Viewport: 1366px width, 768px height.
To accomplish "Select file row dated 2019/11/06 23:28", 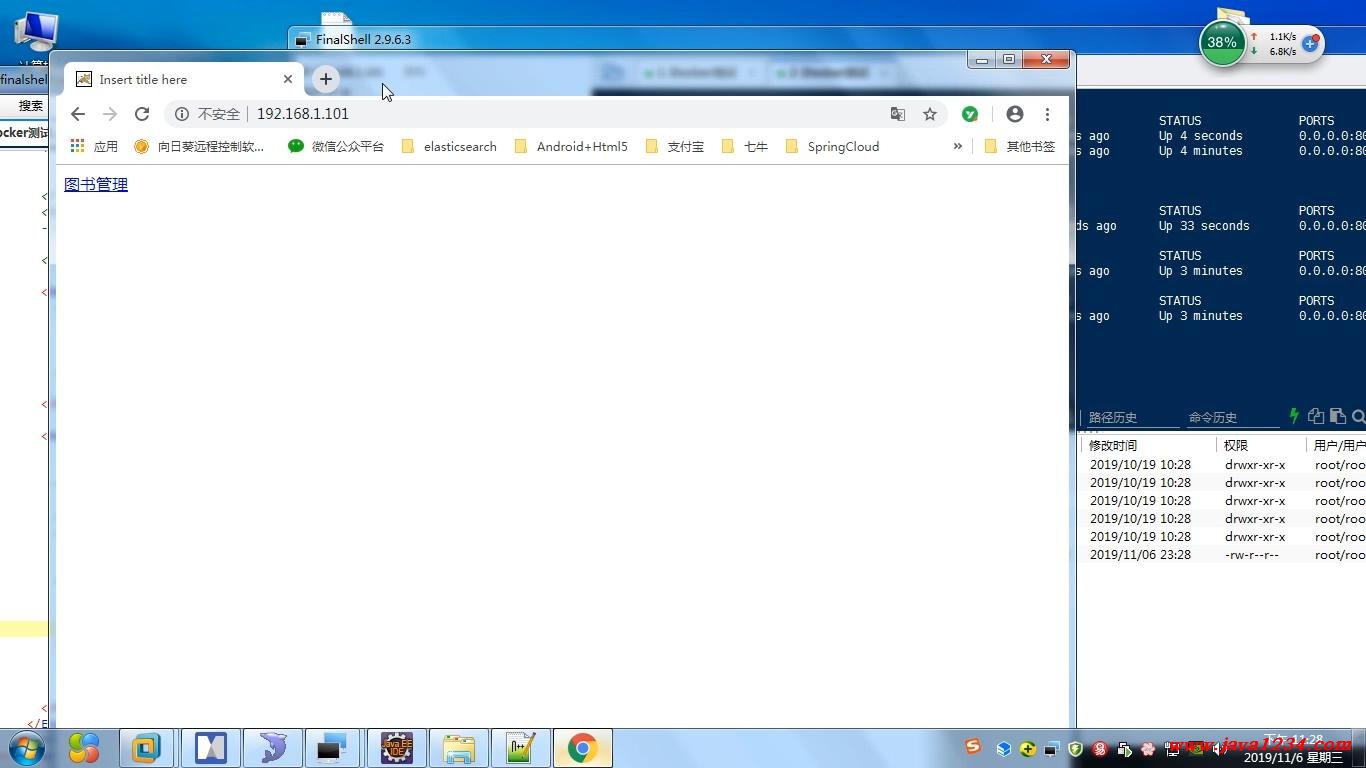I will [x=1224, y=555].
